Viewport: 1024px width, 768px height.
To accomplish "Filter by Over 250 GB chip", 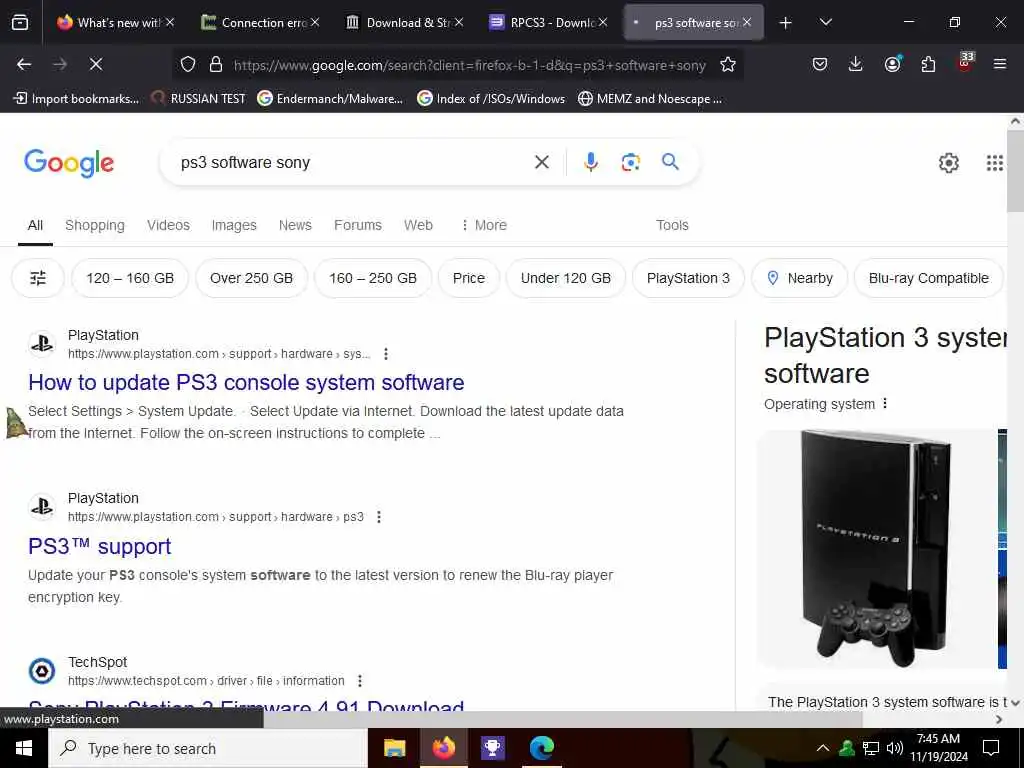I will point(251,278).
